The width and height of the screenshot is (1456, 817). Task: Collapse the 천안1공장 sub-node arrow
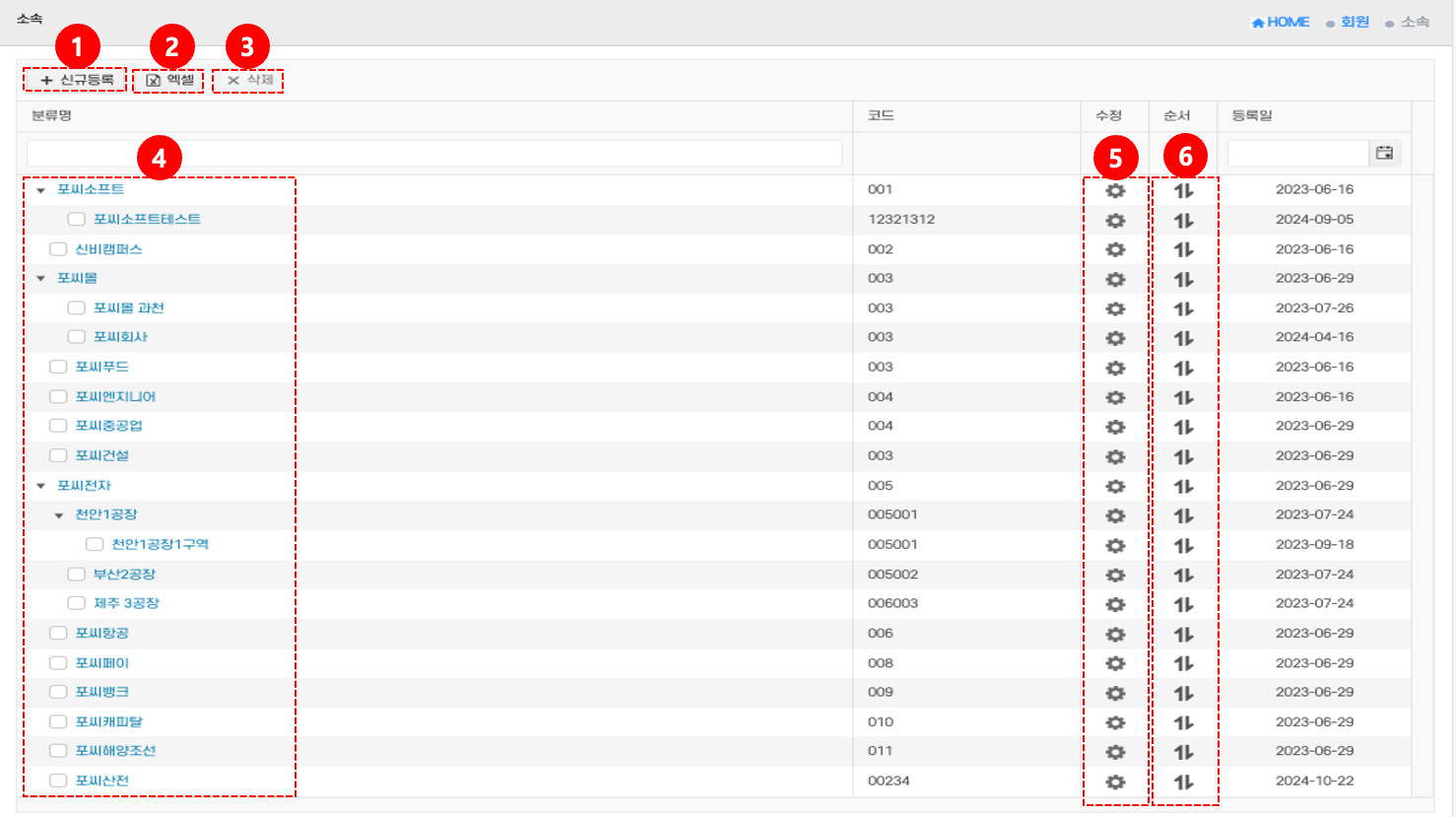(x=59, y=515)
